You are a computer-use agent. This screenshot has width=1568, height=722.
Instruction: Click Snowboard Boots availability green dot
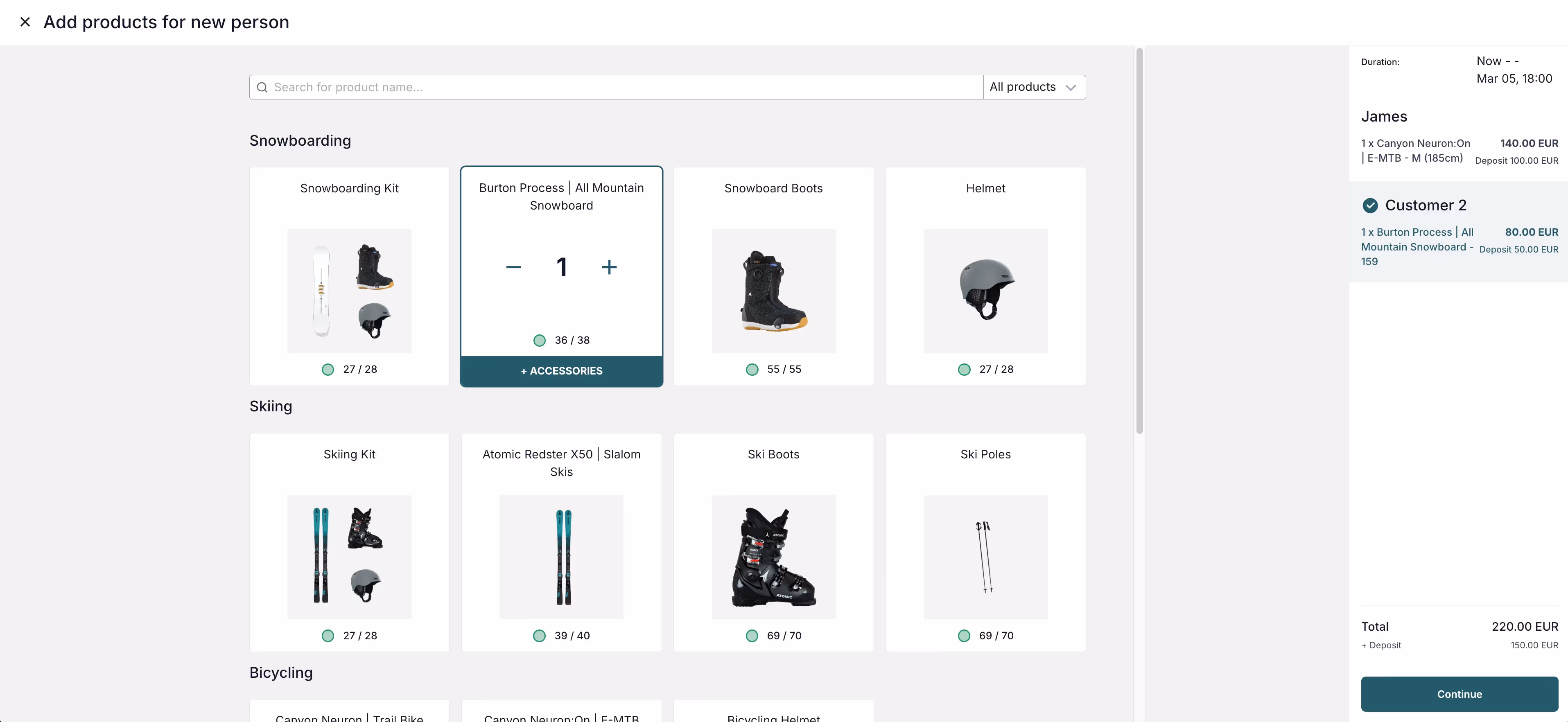pos(752,370)
